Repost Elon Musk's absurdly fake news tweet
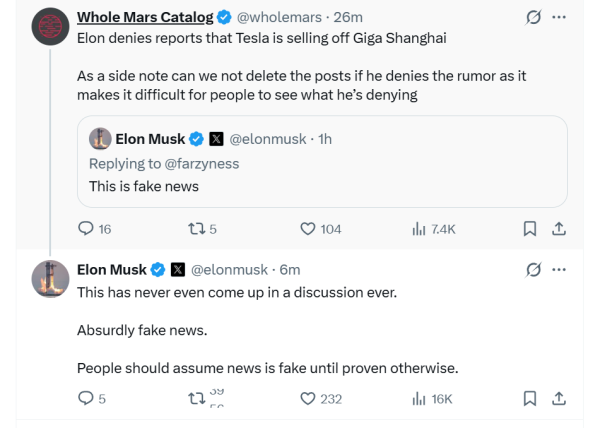The height and width of the screenshot is (428, 600). [x=206, y=399]
